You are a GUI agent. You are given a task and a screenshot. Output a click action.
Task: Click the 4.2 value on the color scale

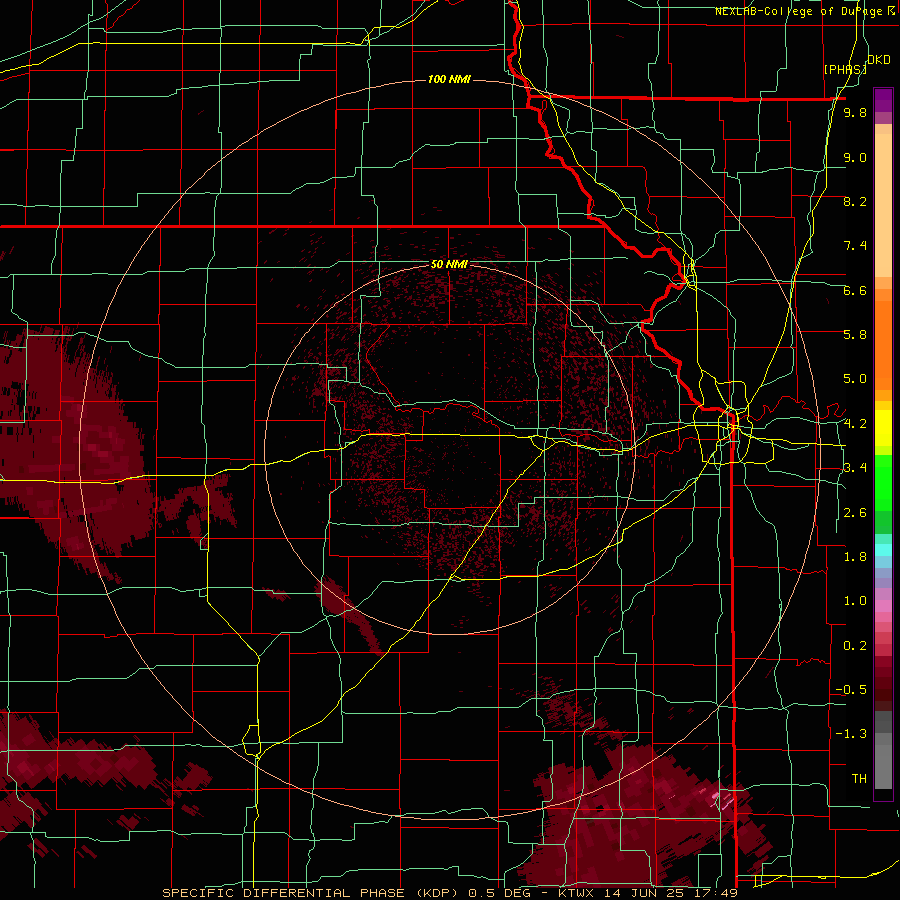click(855, 424)
